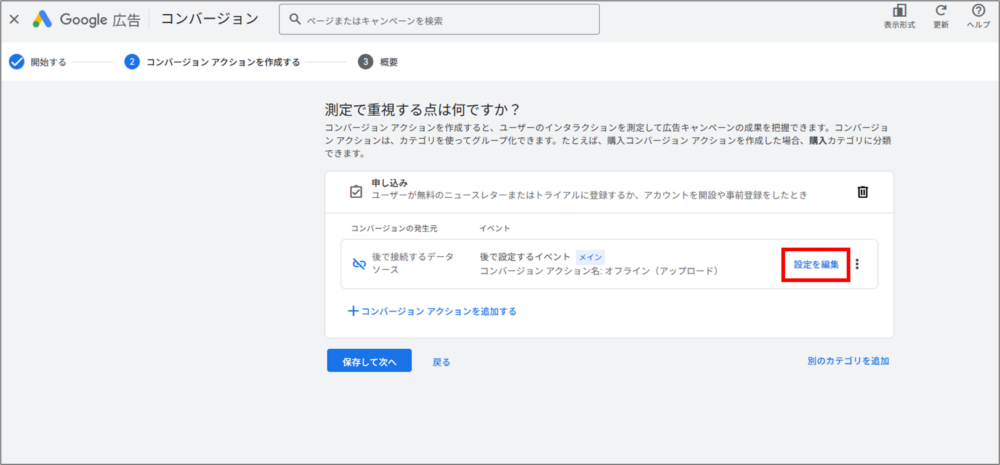Click the search magnifier icon
This screenshot has width=1000, height=465.
pos(296,19)
